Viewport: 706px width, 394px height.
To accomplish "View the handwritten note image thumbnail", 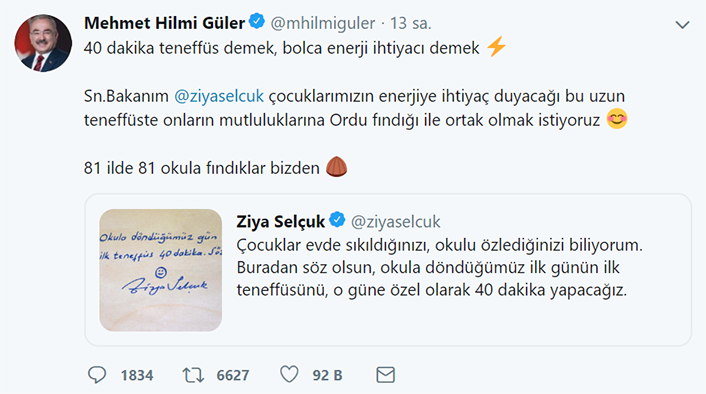I will coord(161,270).
